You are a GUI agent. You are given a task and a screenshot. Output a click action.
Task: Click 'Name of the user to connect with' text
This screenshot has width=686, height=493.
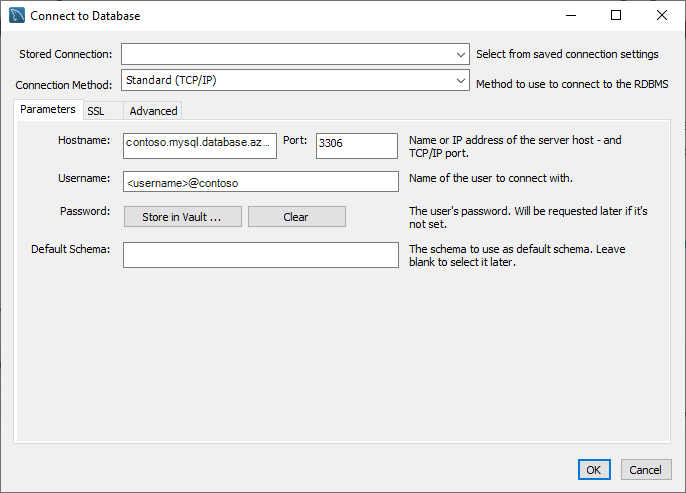[491, 178]
